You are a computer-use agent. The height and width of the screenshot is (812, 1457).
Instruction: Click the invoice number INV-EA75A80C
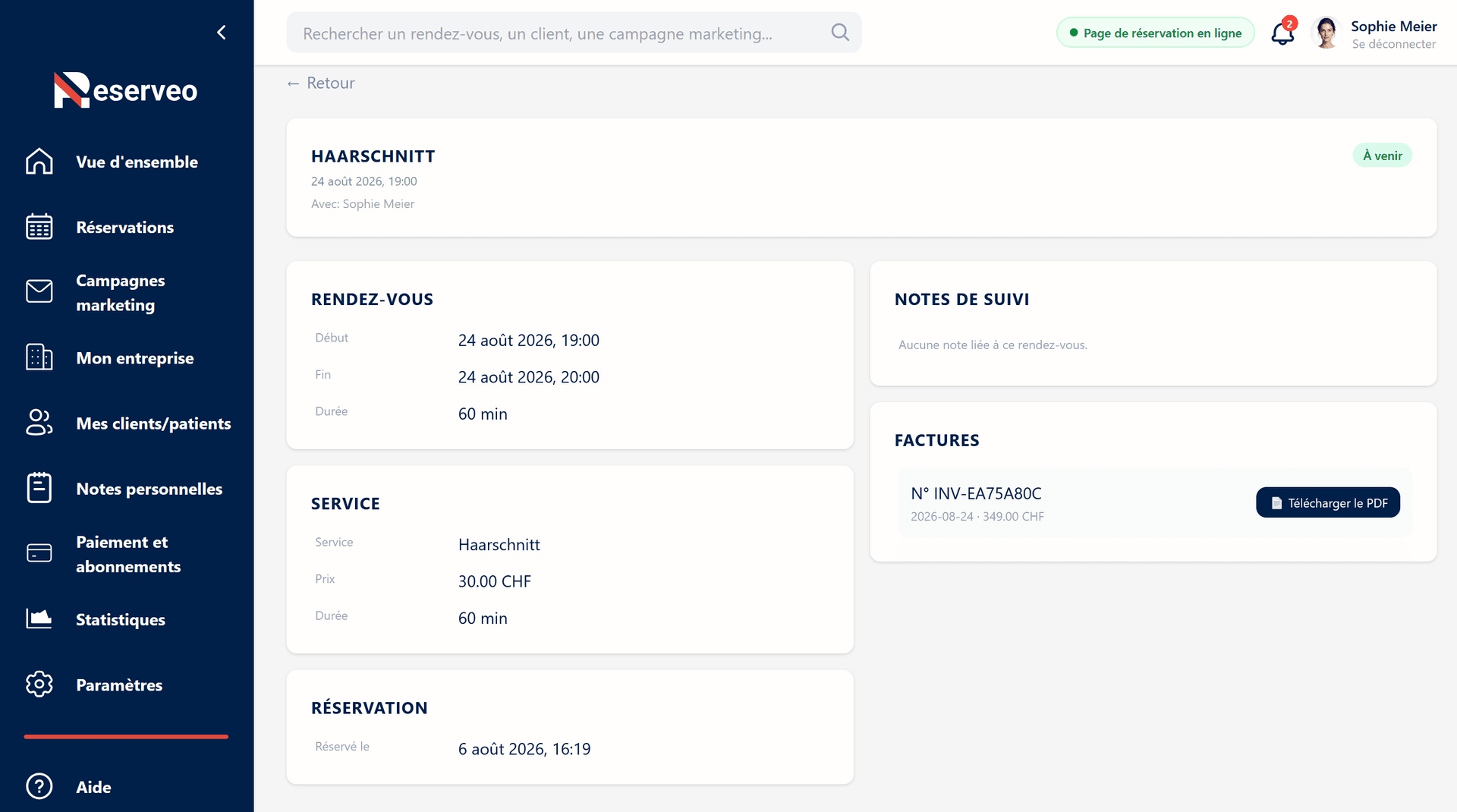tap(976, 493)
